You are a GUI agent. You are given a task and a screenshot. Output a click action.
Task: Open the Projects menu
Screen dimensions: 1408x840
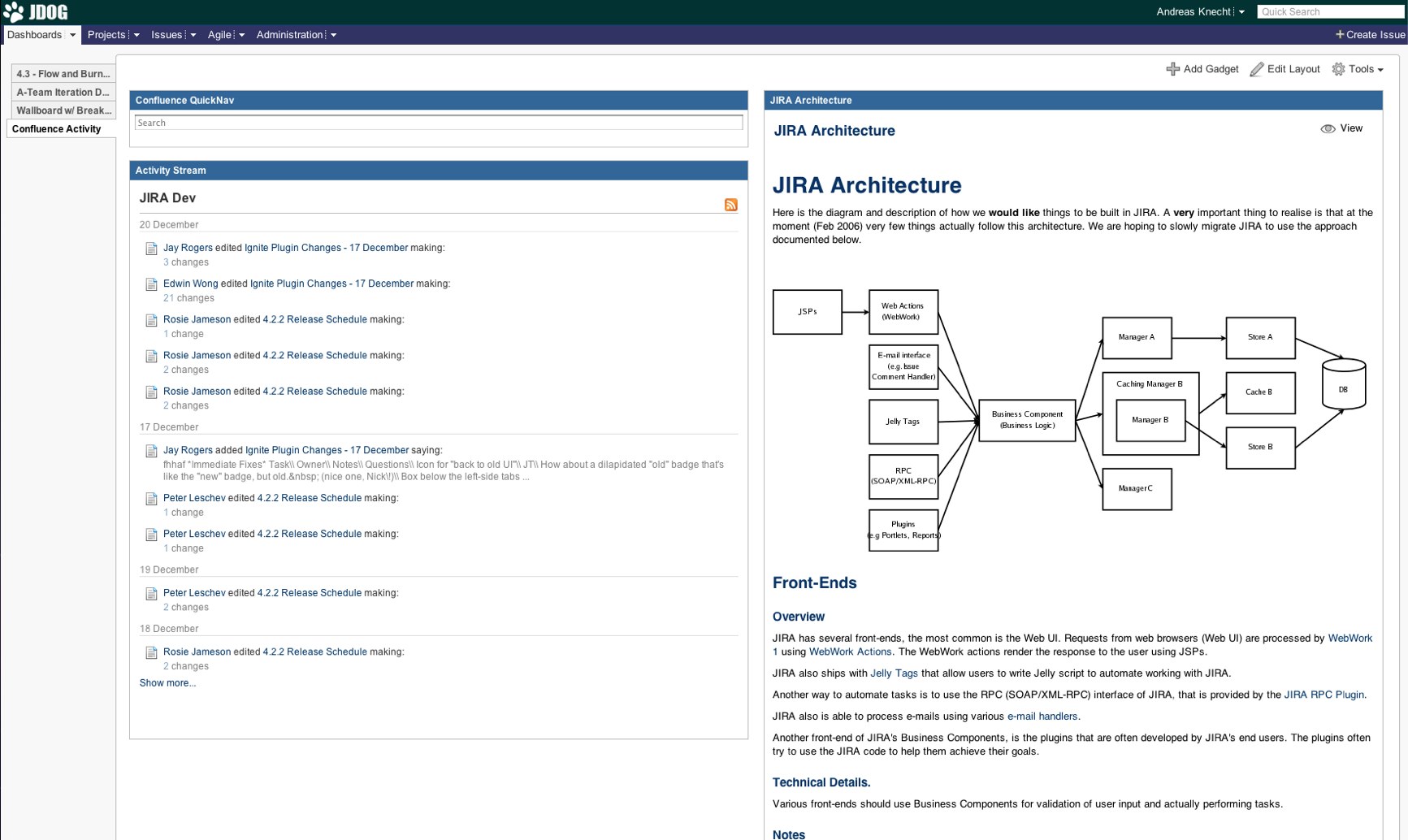coord(106,35)
